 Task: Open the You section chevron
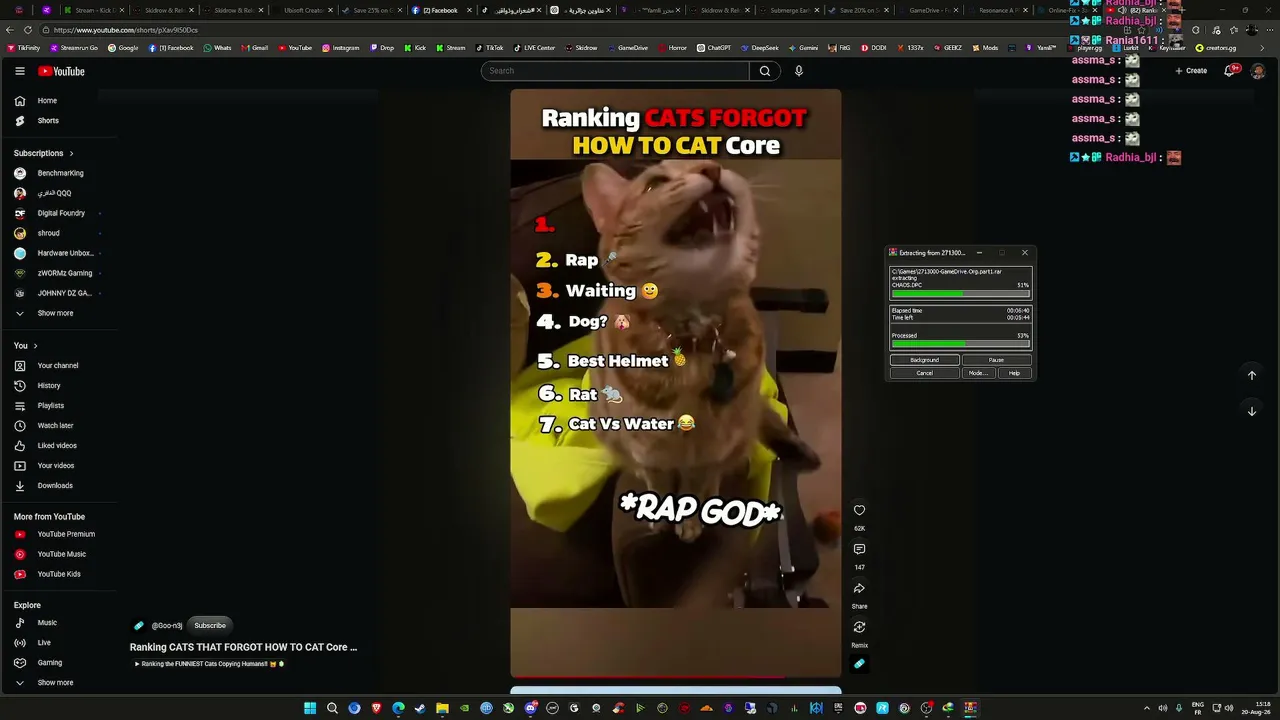coord(35,346)
